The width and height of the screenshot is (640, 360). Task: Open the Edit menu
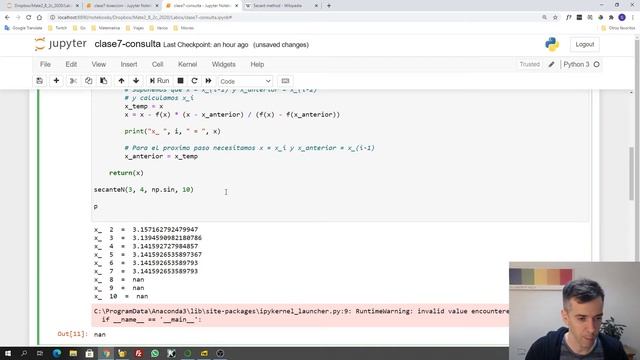(x=71, y=64)
